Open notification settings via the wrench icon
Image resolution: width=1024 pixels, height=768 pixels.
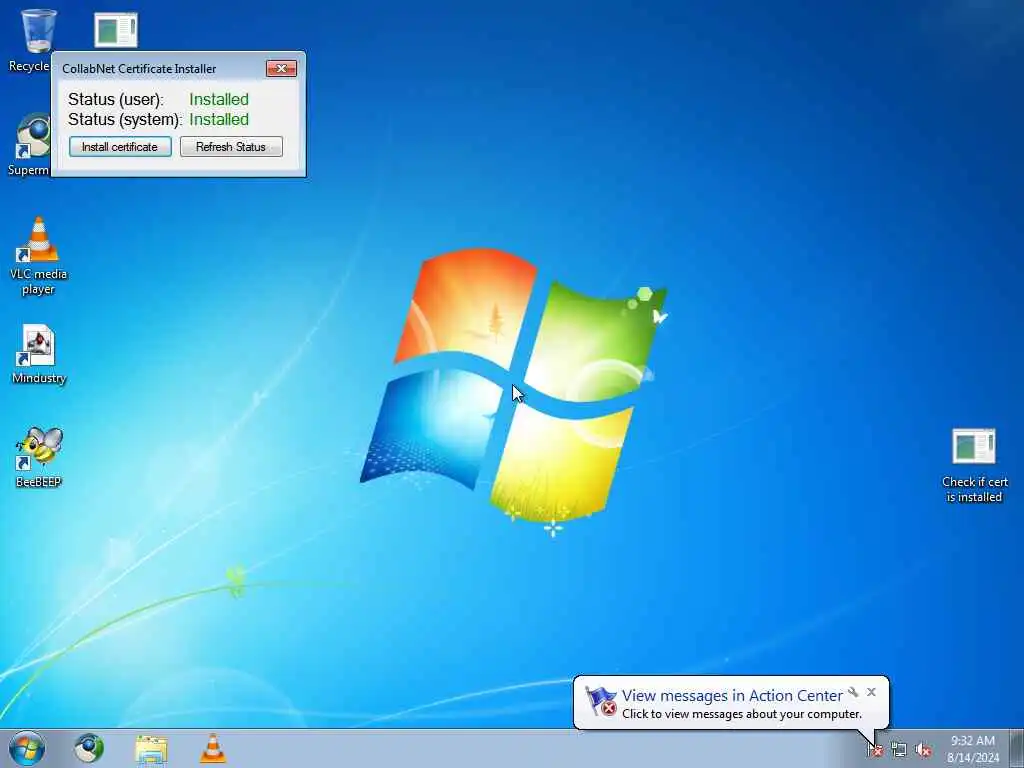coord(853,692)
